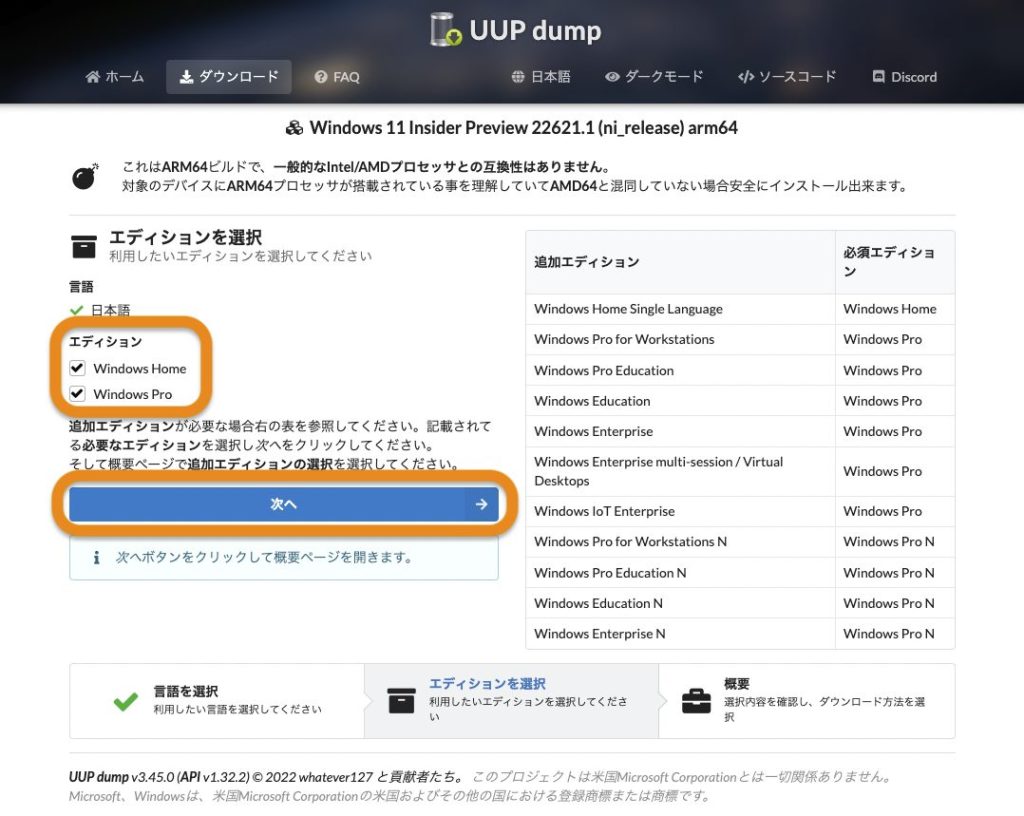Click the green check next to 日本語 language
Image resolution: width=1024 pixels, height=816 pixels.
[76, 310]
